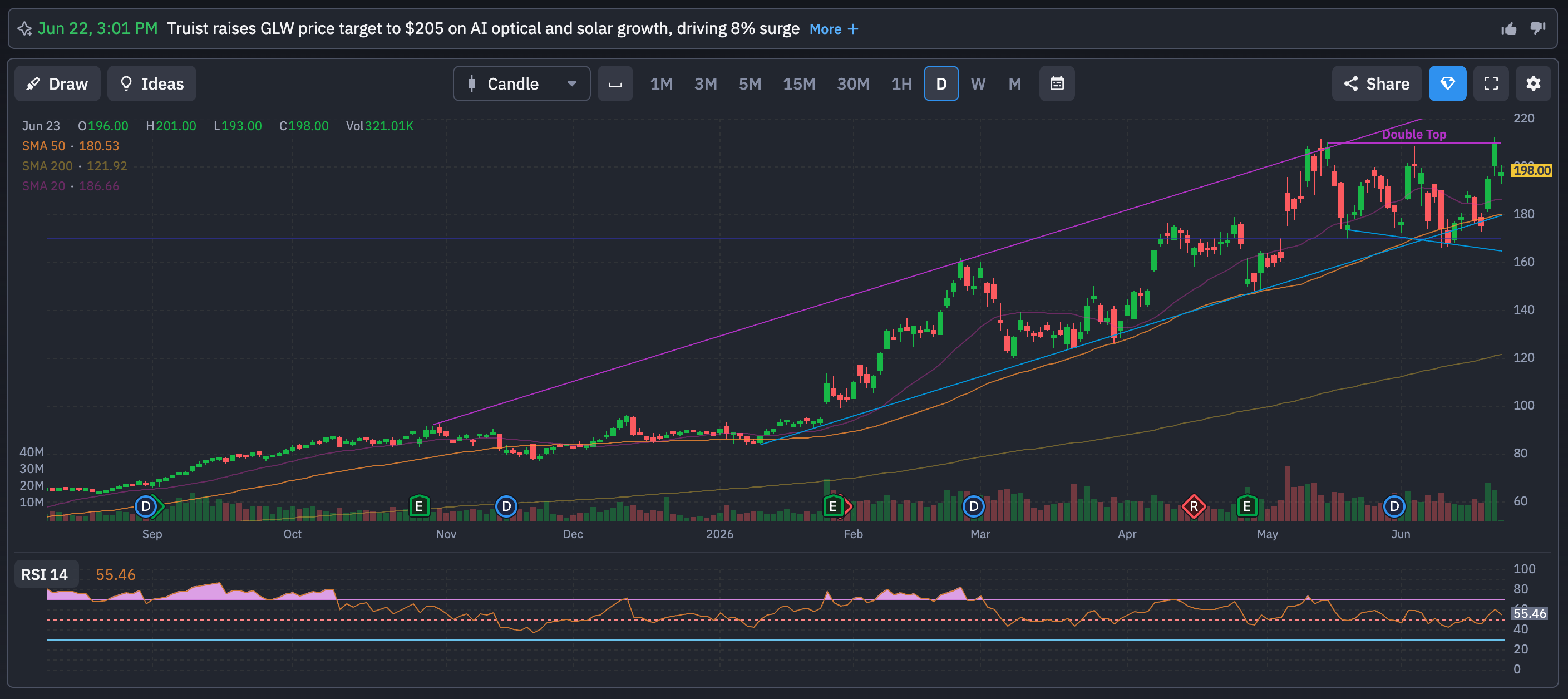Expand the Candle chart type dropdown
Screen dimensions: 1568x699
[521, 83]
